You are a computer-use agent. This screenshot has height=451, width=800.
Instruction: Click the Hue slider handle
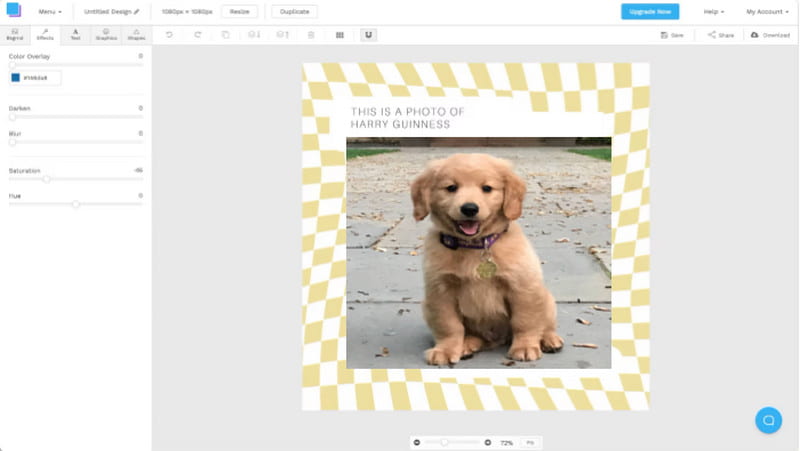pos(76,204)
